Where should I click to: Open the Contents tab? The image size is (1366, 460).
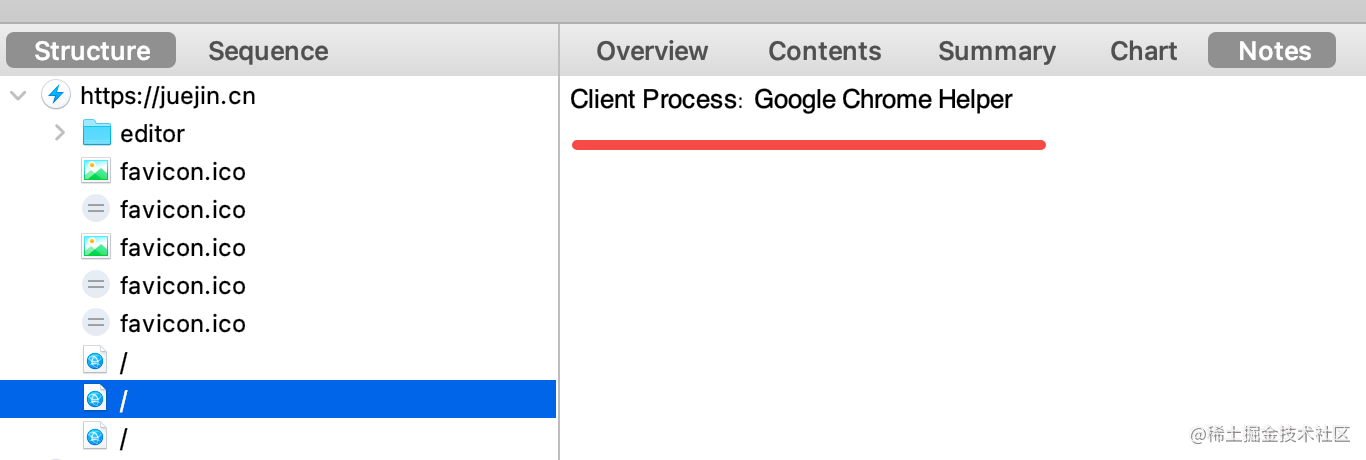click(825, 51)
